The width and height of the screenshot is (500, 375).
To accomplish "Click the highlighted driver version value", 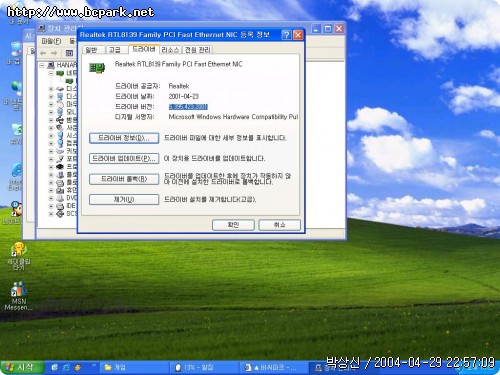I will pos(188,107).
